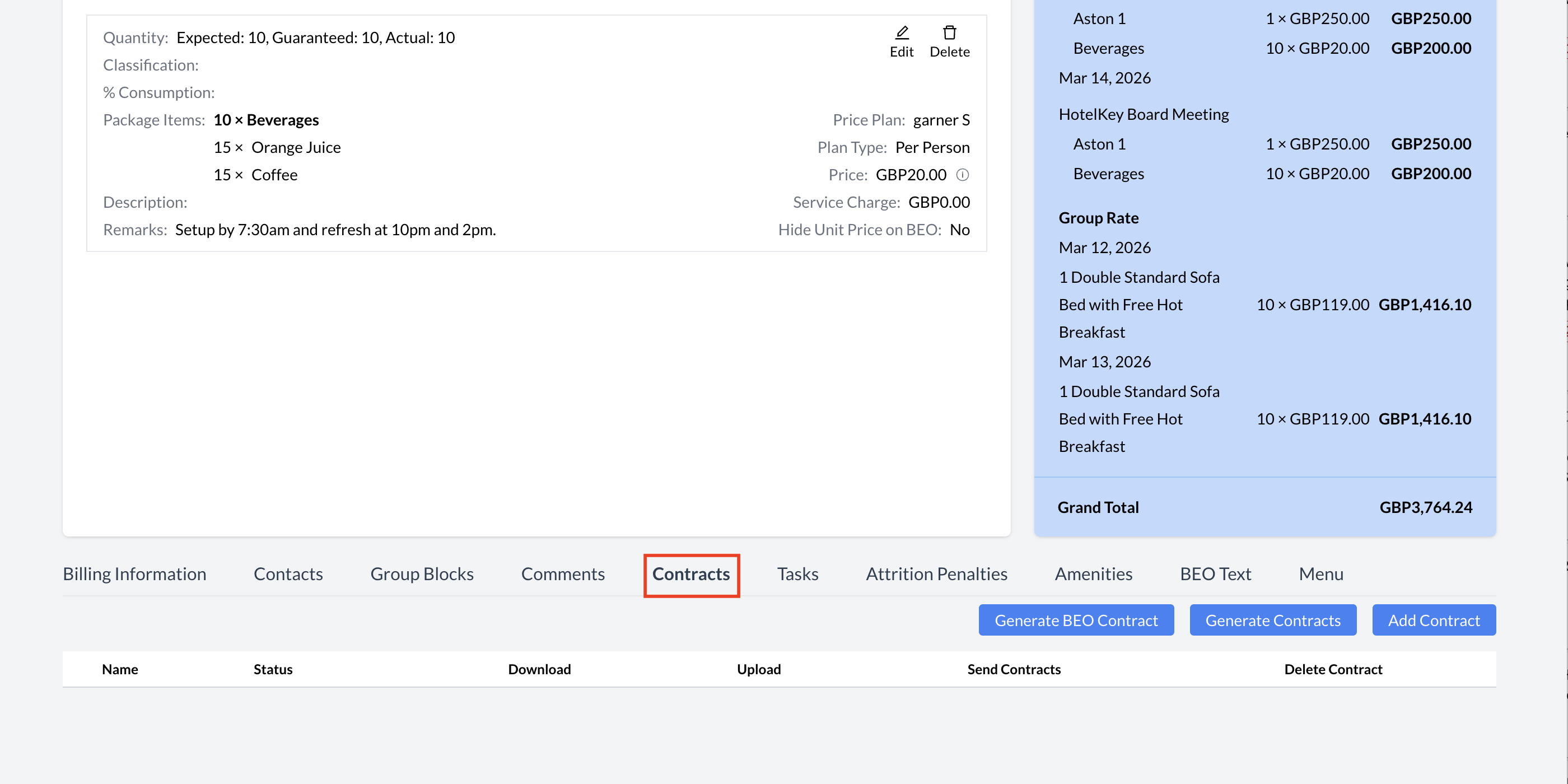Image resolution: width=1568 pixels, height=784 pixels.
Task: Switch to the Contacts tab
Action: pyautogui.click(x=288, y=574)
